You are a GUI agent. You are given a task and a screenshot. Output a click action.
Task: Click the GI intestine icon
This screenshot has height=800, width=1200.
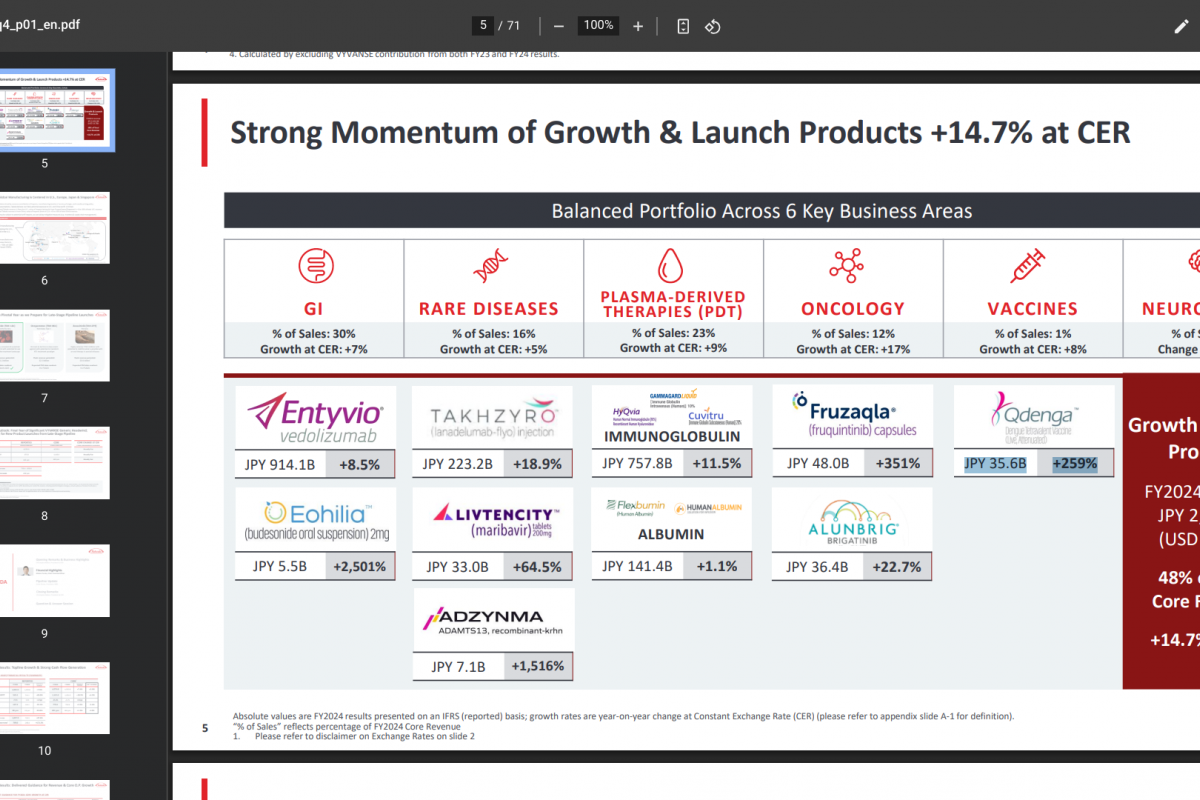coord(316,266)
